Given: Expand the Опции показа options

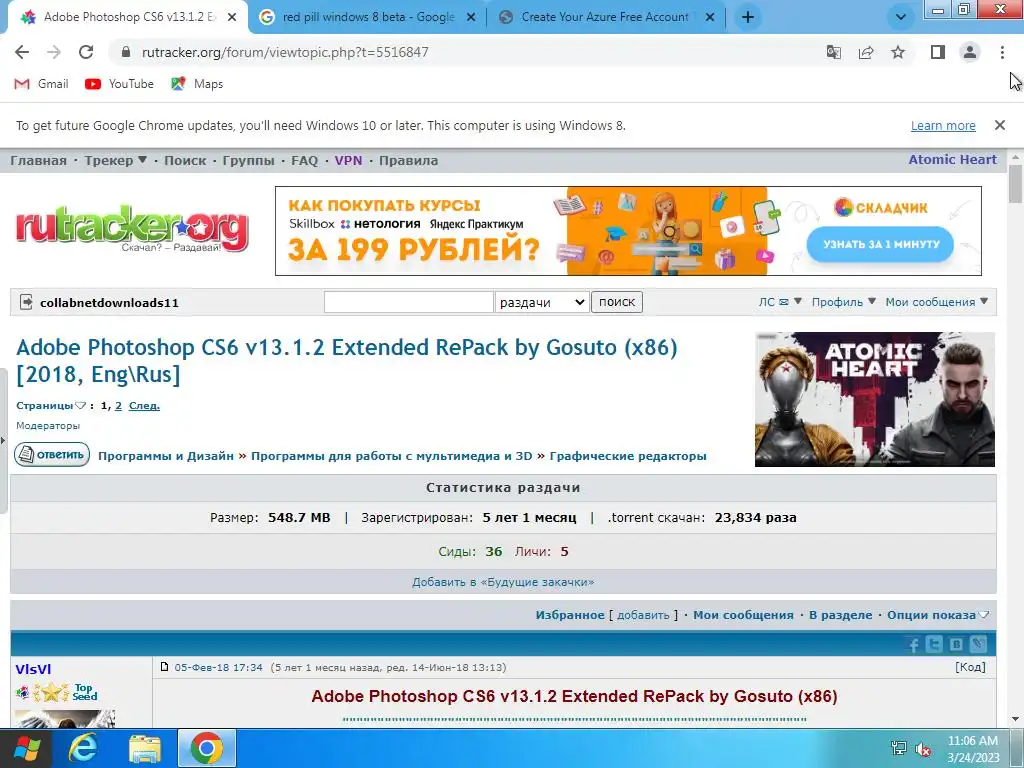Looking at the screenshot, I should coord(938,615).
